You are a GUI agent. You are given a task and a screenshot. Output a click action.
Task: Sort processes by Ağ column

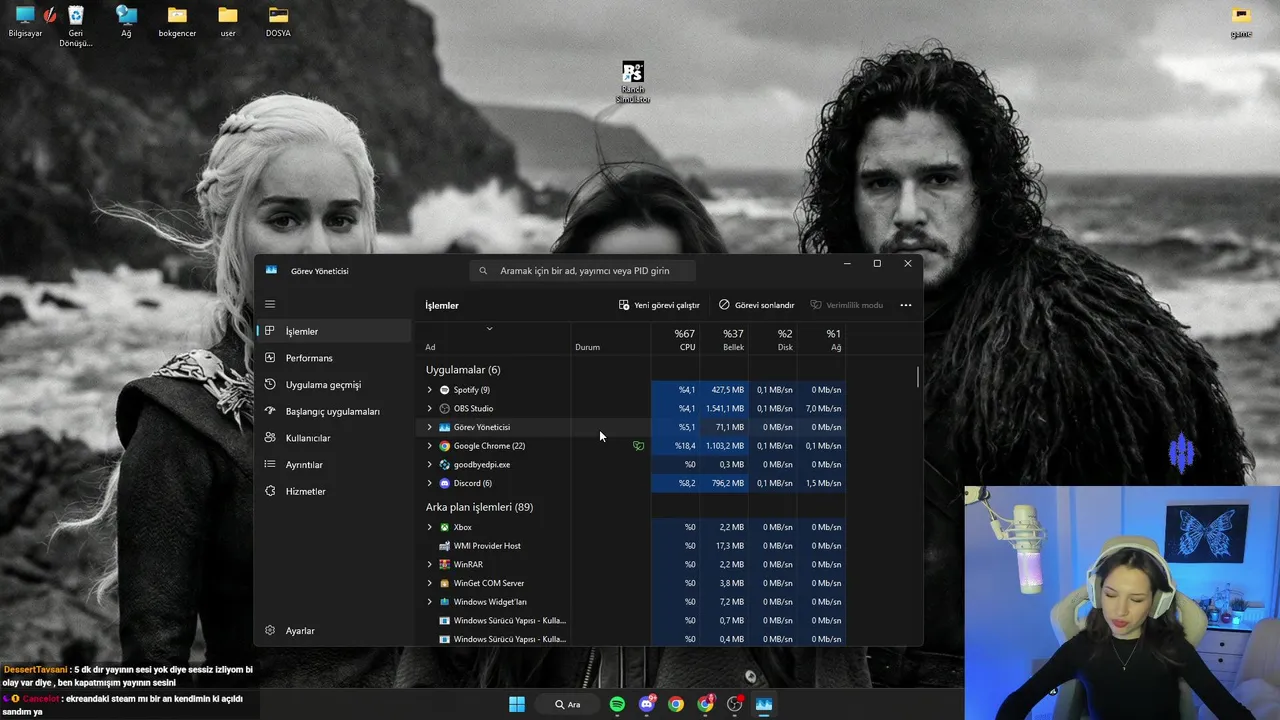pyautogui.click(x=822, y=340)
